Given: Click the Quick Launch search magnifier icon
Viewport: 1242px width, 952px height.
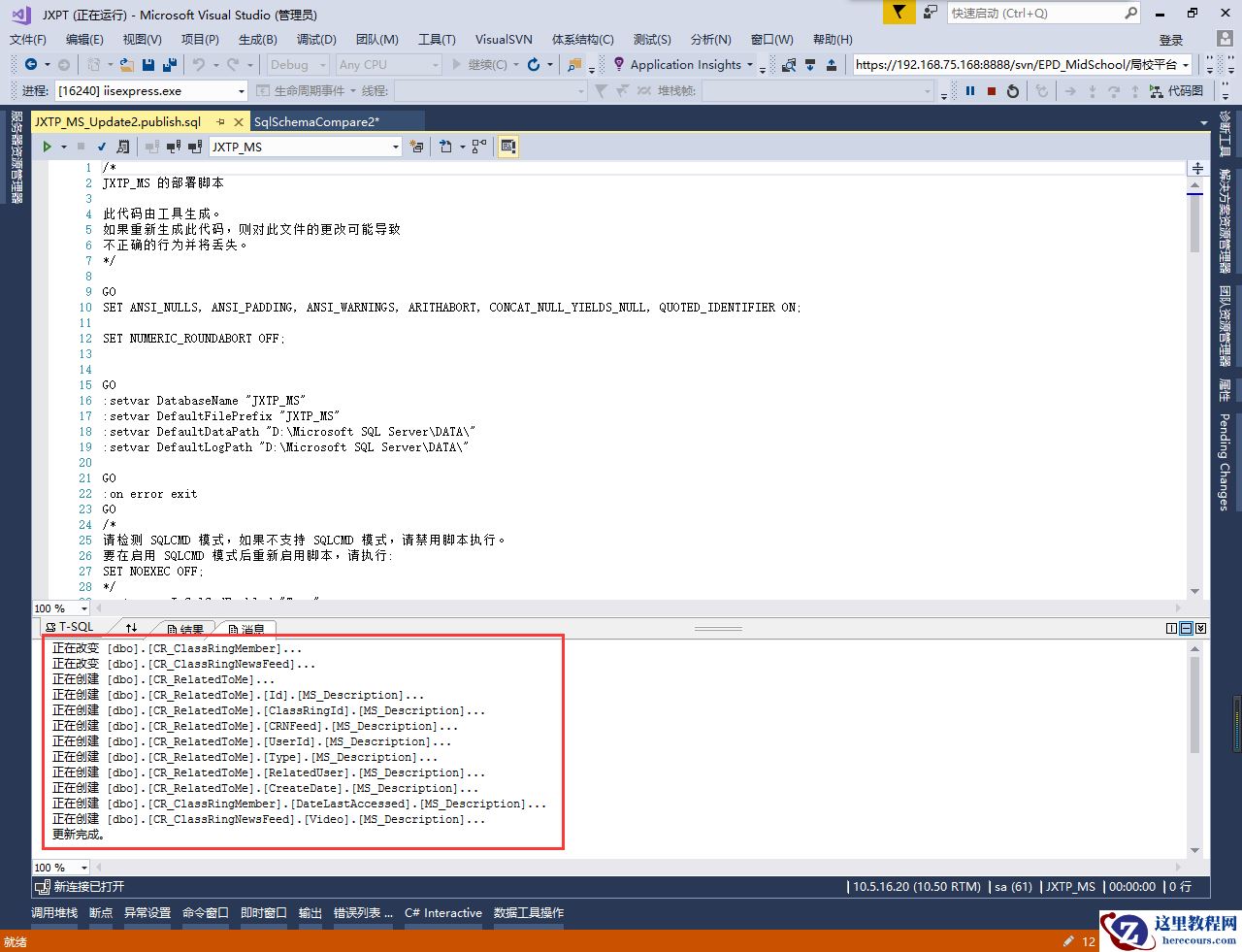Looking at the screenshot, I should click(1130, 13).
